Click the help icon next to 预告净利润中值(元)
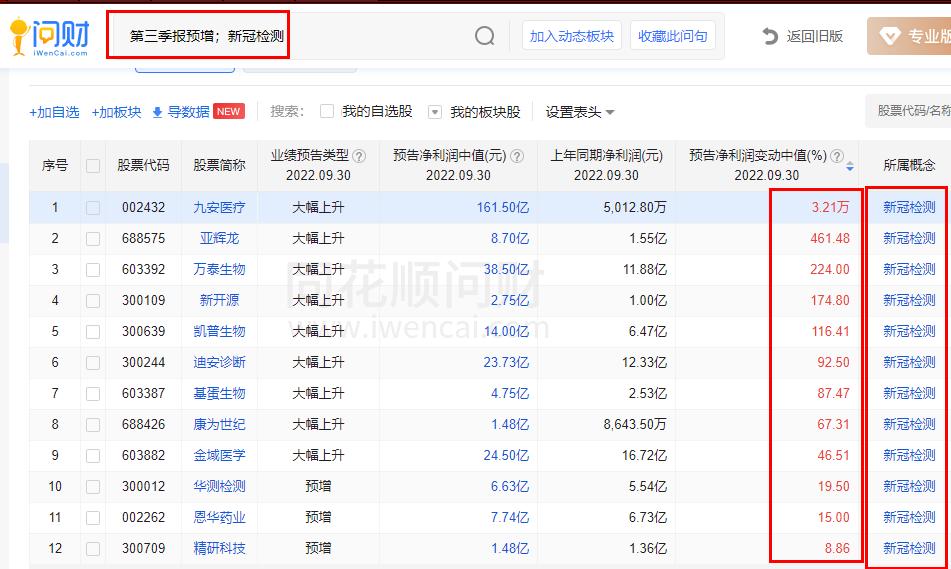This screenshot has height=569, width=951. [517, 156]
